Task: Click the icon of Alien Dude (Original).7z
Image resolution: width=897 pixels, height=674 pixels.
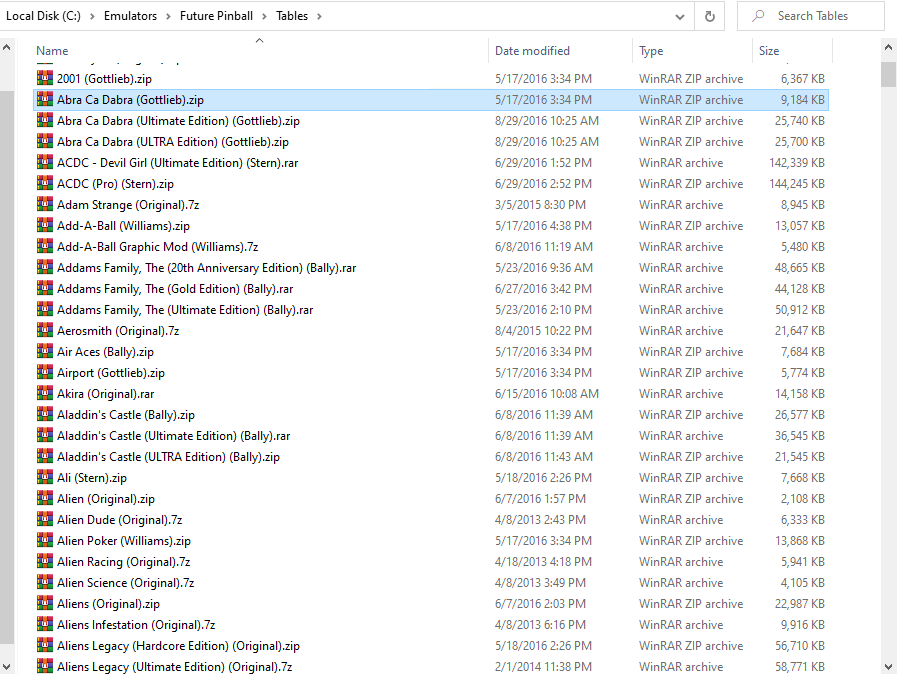Action: 45,519
